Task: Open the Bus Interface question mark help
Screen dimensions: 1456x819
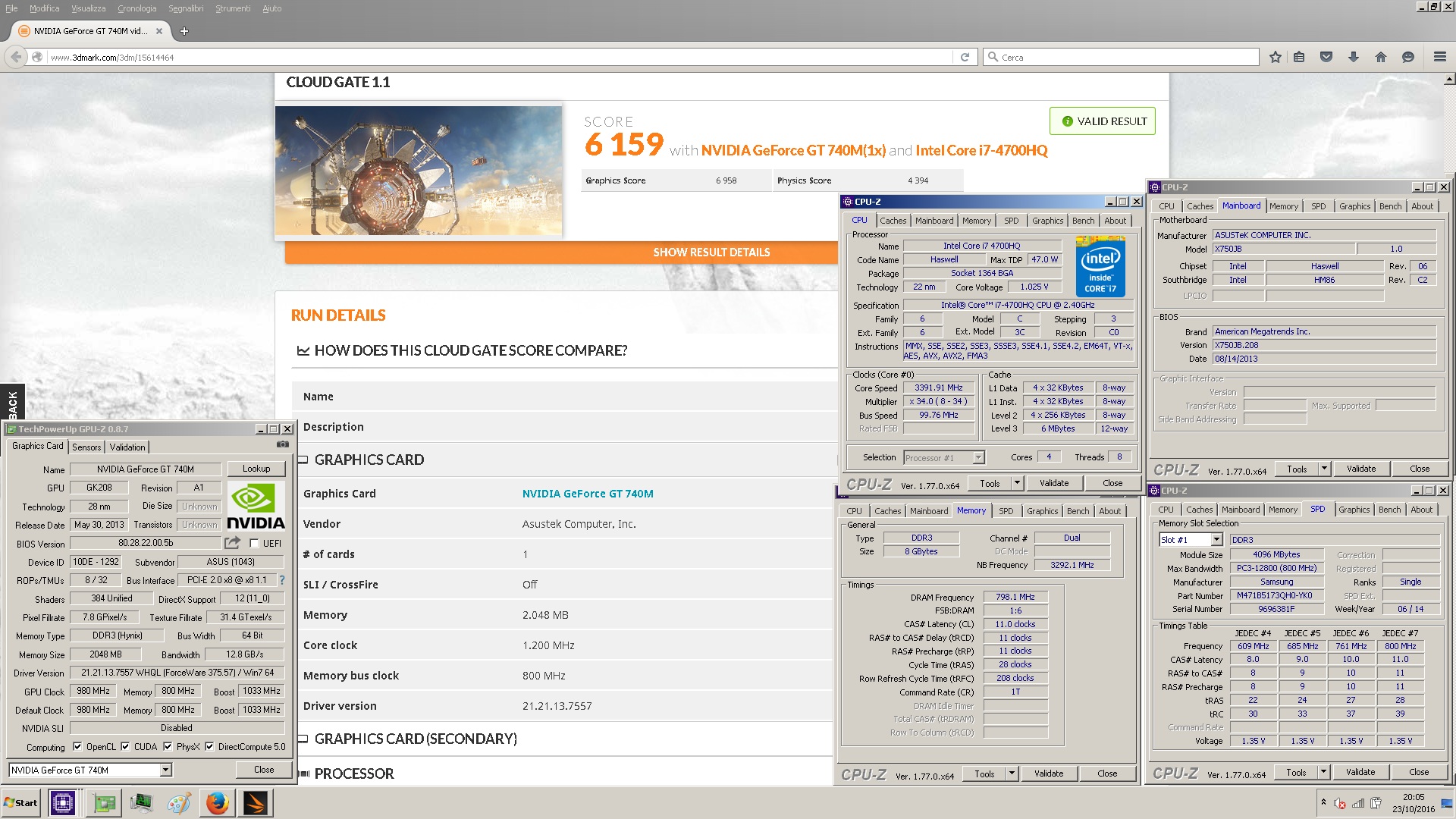Action: pos(282,580)
